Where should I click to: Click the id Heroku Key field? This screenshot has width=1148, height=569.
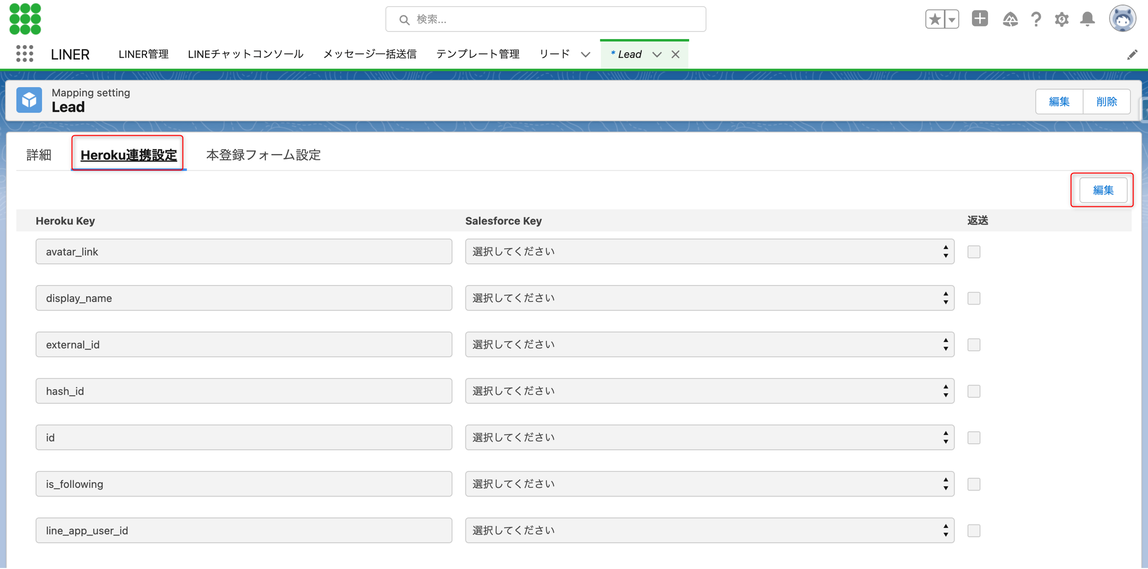(244, 437)
